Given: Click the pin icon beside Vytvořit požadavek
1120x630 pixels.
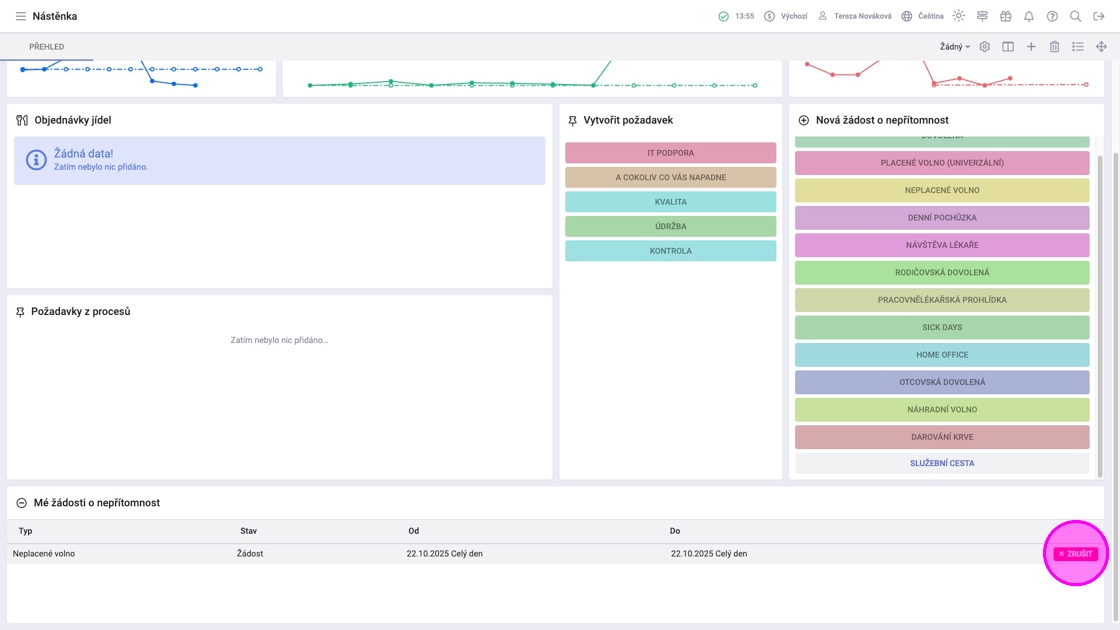Looking at the screenshot, I should pos(572,121).
